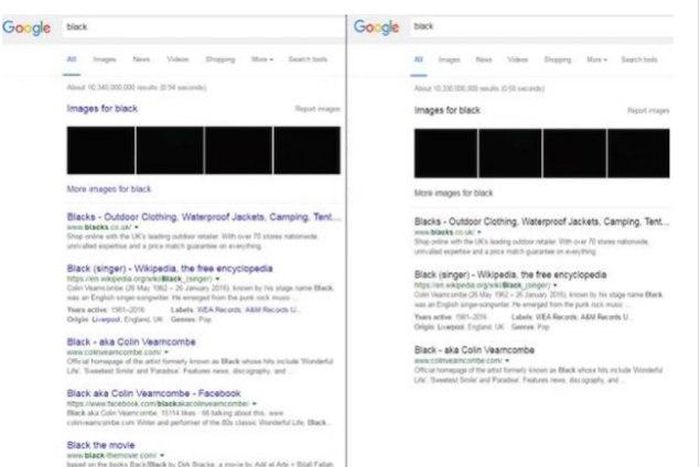700x467 pixels.
Task: Click 'Liverpool' origin link in right window
Action: [x=450, y=327]
